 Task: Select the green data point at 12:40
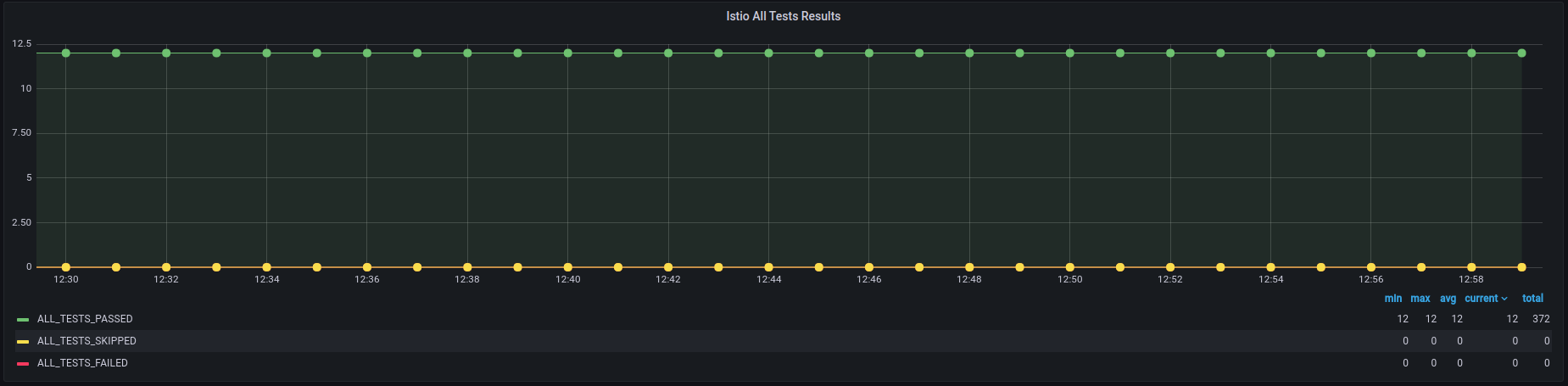[568, 53]
